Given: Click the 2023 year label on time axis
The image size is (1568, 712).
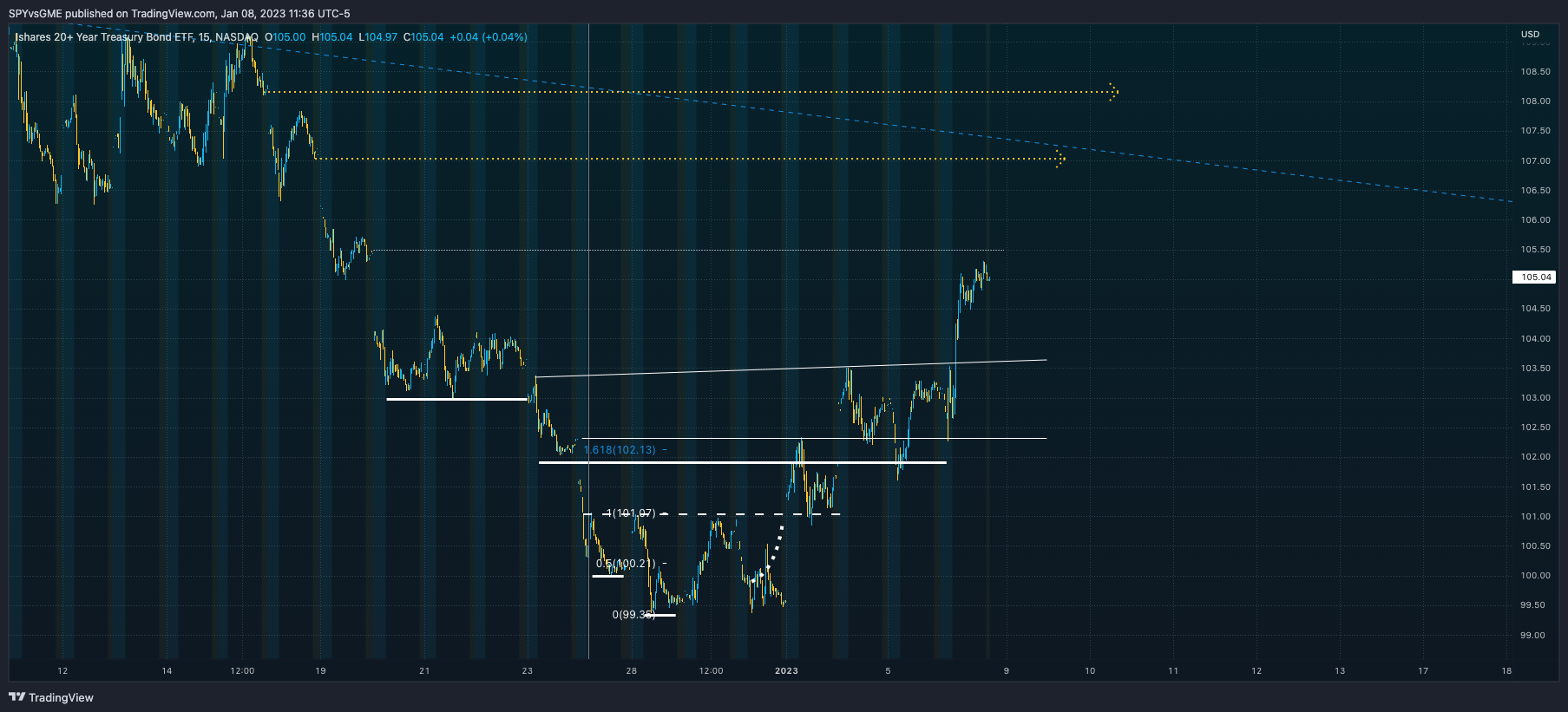Looking at the screenshot, I should 786,671.
